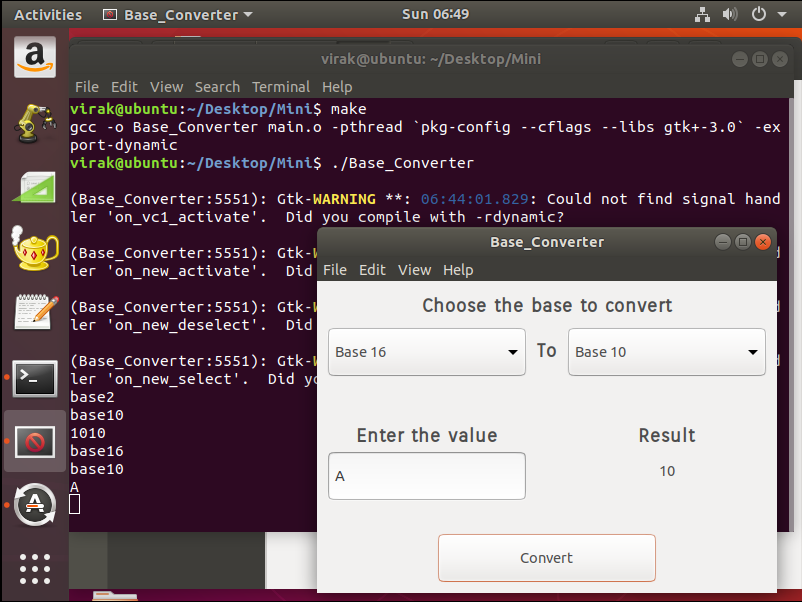
Task: Click the Base_Converter window title bar text
Action: point(547,242)
